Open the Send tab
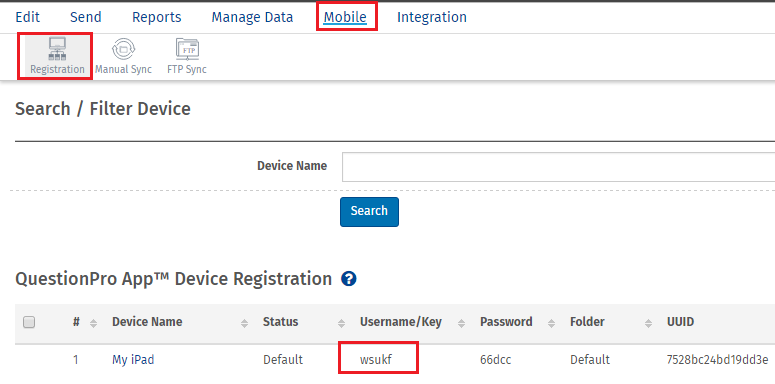775x384 pixels. [x=86, y=17]
